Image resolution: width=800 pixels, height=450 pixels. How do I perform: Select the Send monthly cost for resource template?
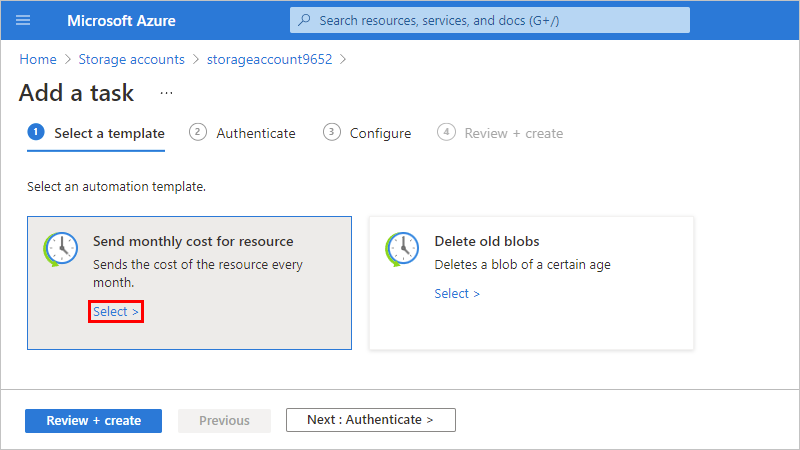[116, 312]
